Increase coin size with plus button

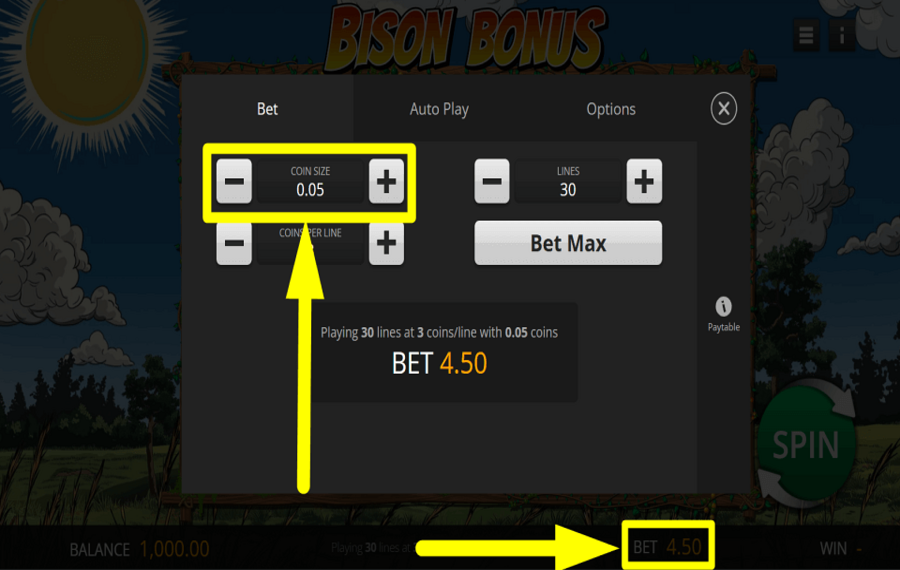pos(386,181)
